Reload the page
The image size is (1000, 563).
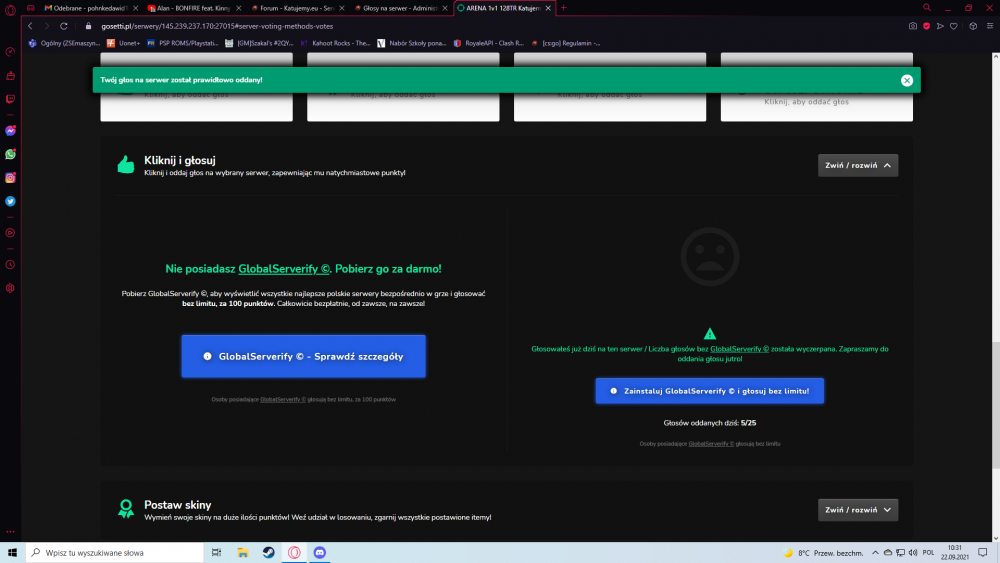[x=64, y=26]
